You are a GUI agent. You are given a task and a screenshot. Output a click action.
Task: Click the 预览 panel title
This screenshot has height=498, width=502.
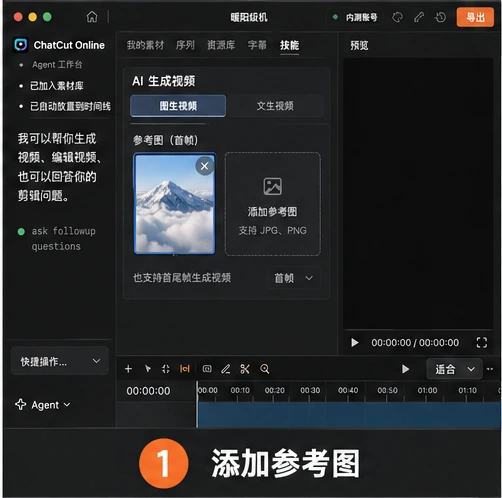[x=359, y=45]
